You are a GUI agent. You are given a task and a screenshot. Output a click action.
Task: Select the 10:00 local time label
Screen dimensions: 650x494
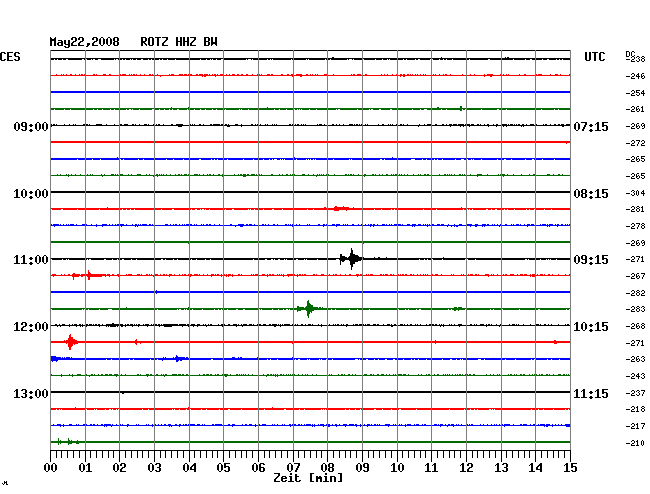[x=31, y=194]
